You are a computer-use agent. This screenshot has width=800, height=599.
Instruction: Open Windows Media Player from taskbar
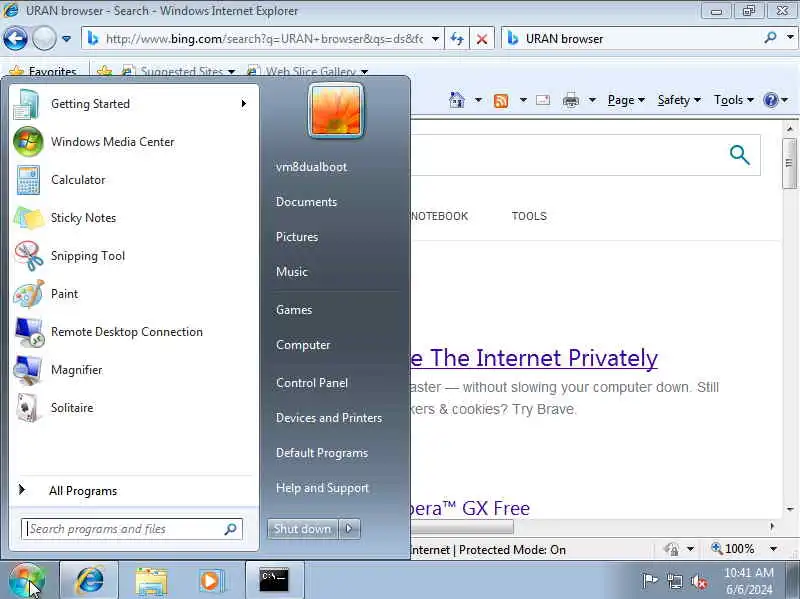coord(210,581)
